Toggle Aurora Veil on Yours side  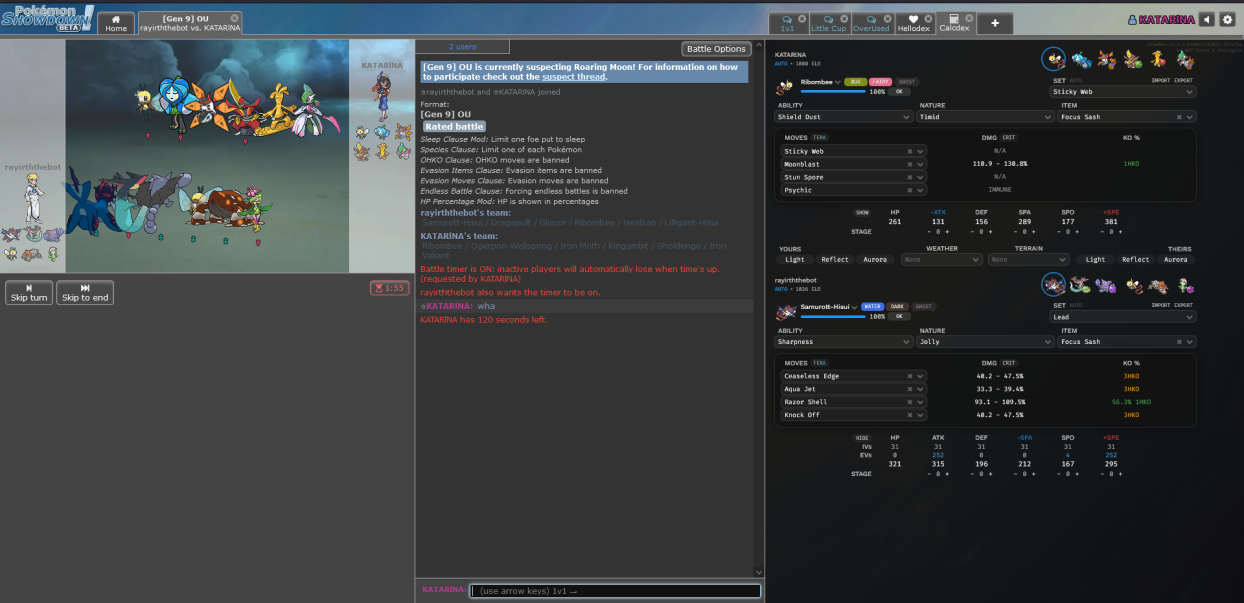(875, 259)
